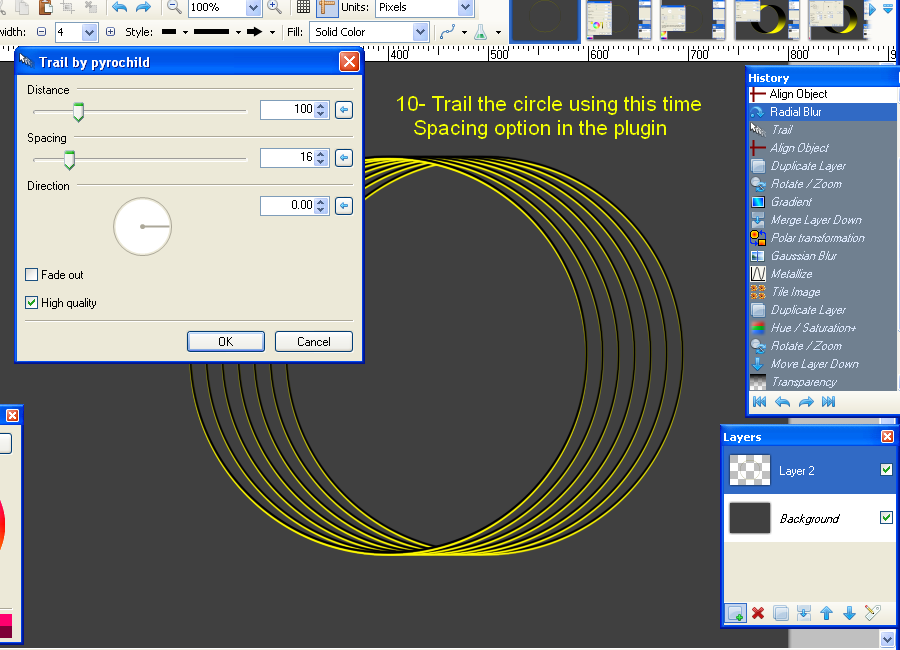Select the highlighted first image thumbnail
Image resolution: width=900 pixels, height=650 pixels.
click(544, 20)
